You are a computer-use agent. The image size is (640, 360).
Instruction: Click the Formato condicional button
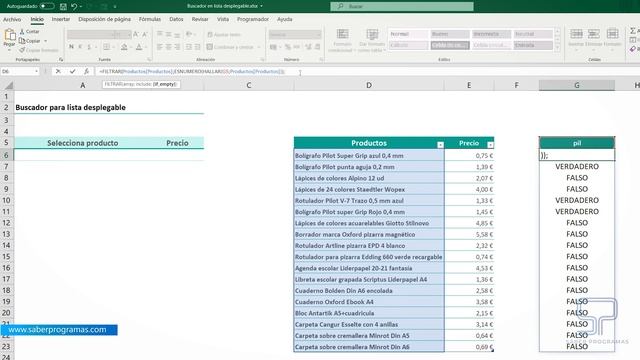click(342, 40)
